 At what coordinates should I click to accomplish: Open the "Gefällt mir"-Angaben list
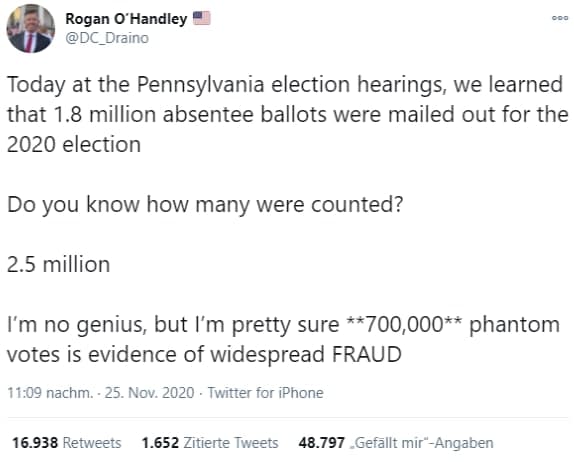[421, 443]
